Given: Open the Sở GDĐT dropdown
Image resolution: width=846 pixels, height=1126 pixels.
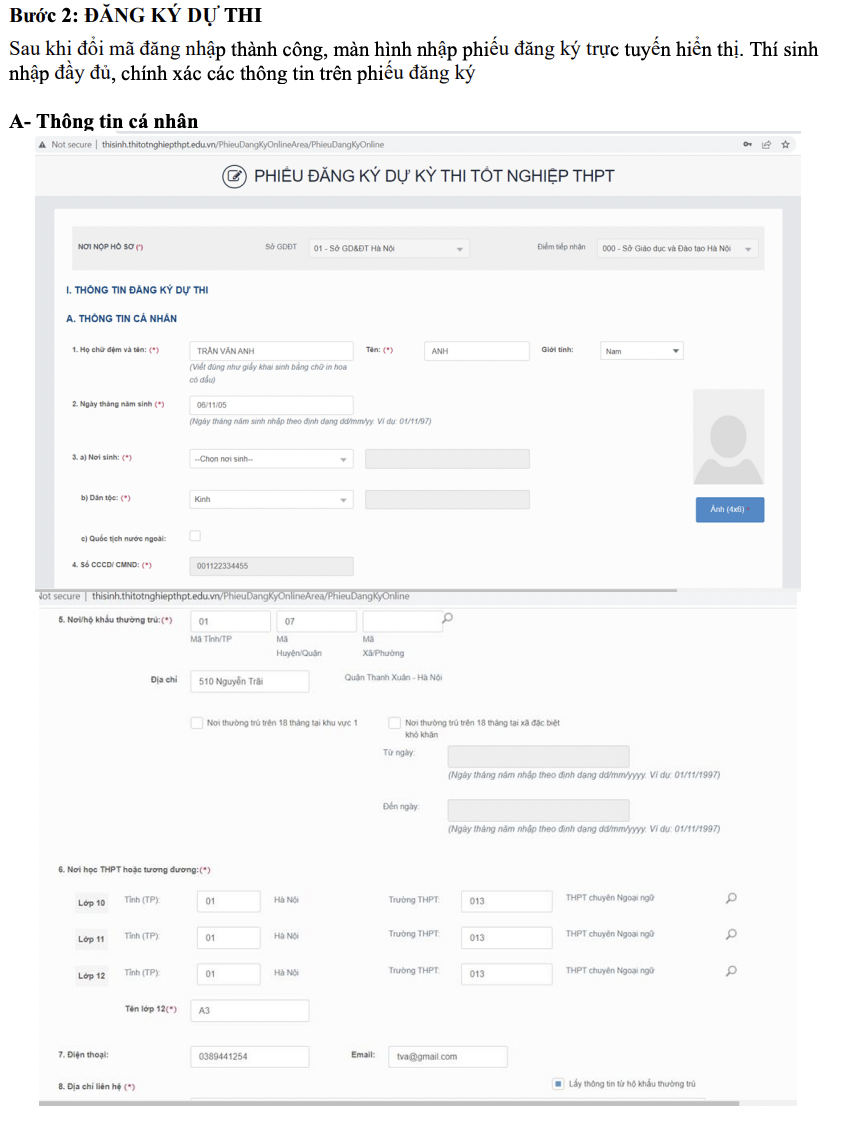Looking at the screenshot, I should tap(389, 248).
